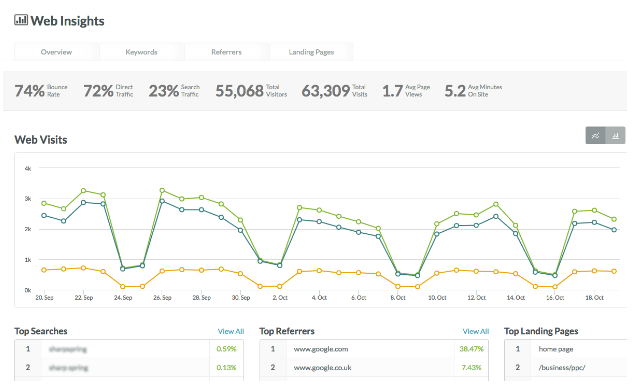The image size is (635, 388).
Task: Click View All for Top Searches
Action: tap(231, 331)
